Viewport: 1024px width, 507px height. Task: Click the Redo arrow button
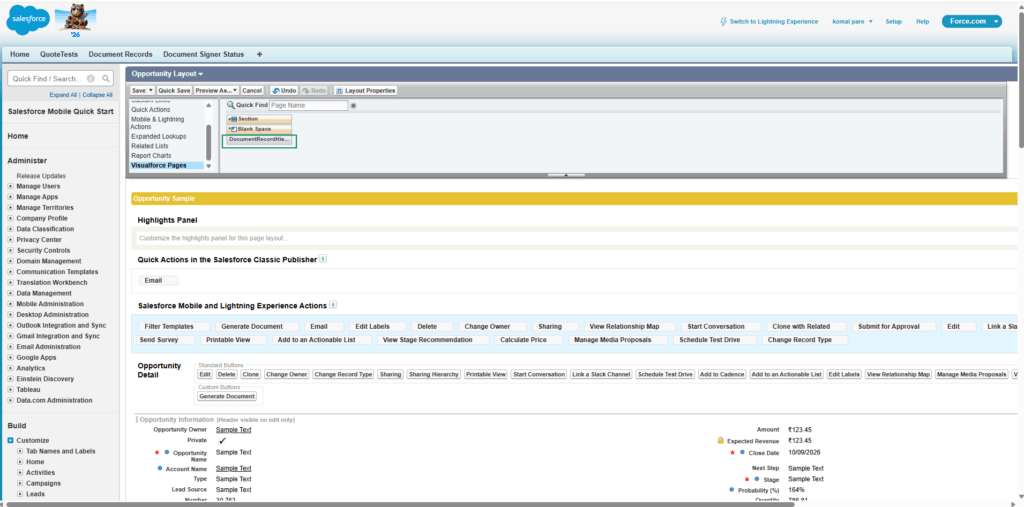coord(315,90)
